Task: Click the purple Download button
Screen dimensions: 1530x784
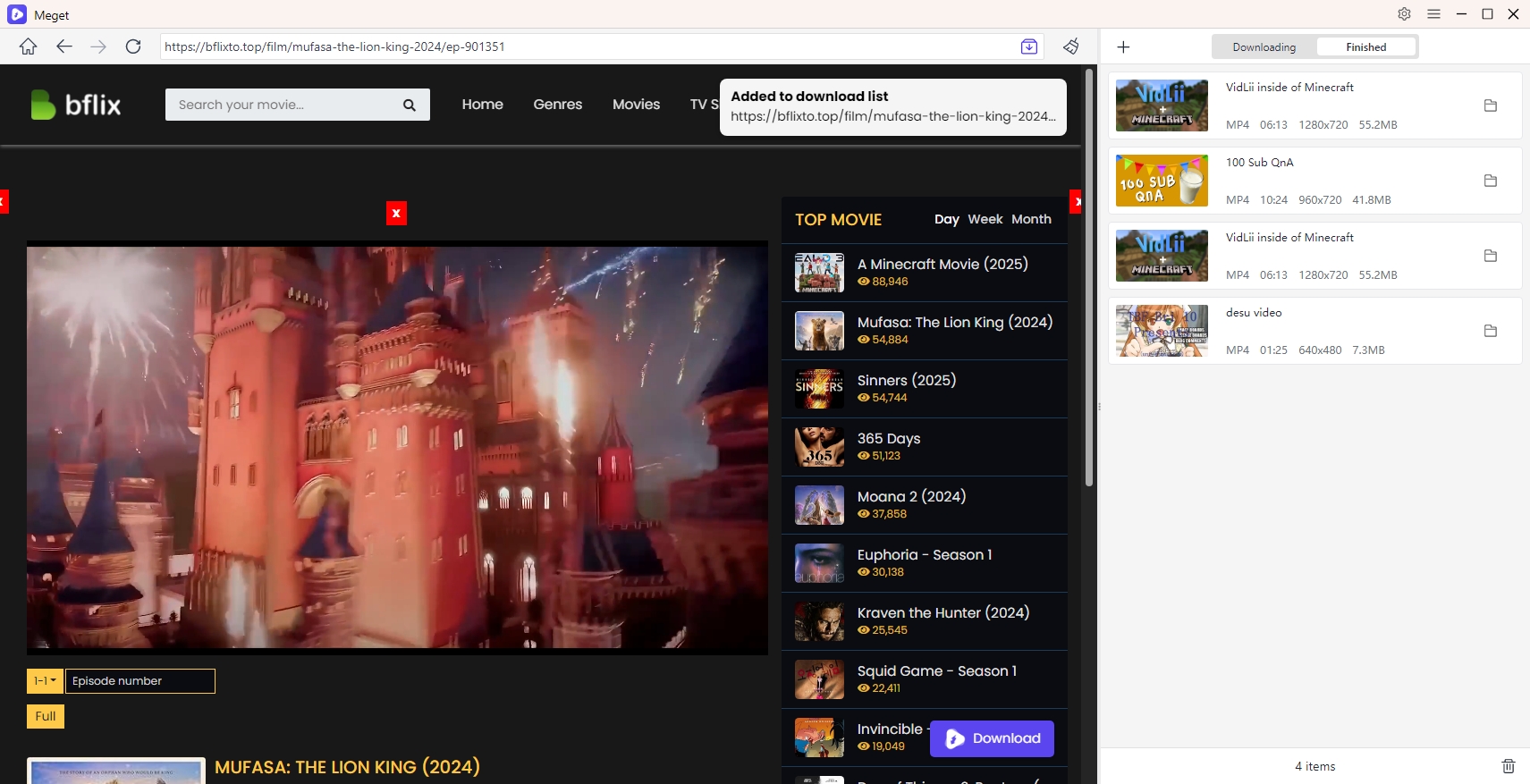Action: click(992, 738)
